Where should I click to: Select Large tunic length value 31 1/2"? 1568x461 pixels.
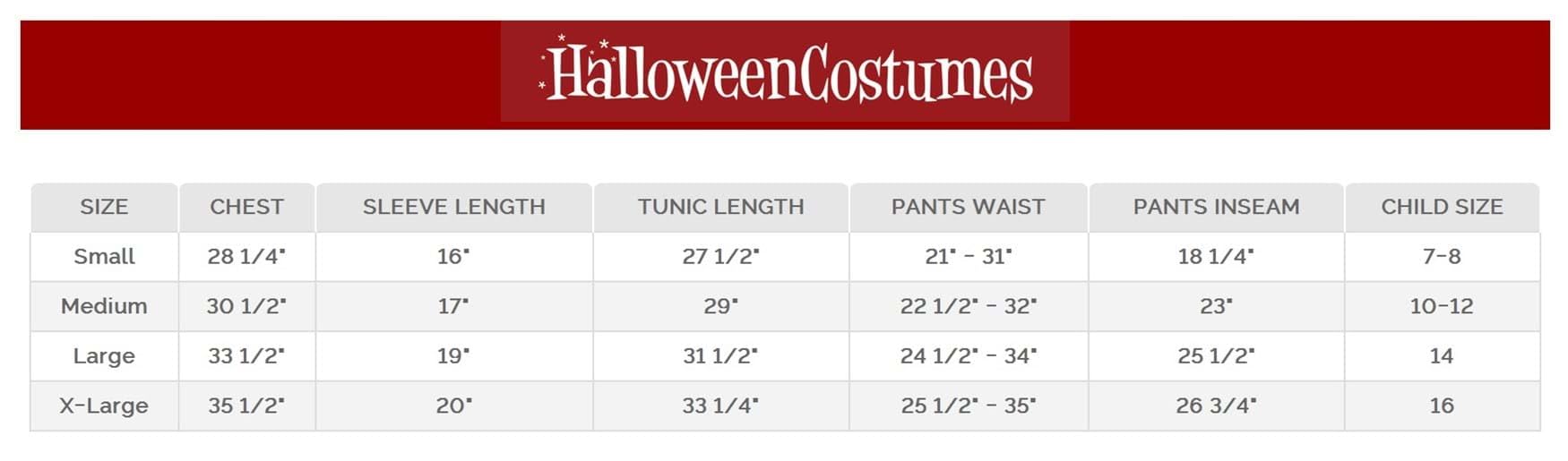click(720, 356)
